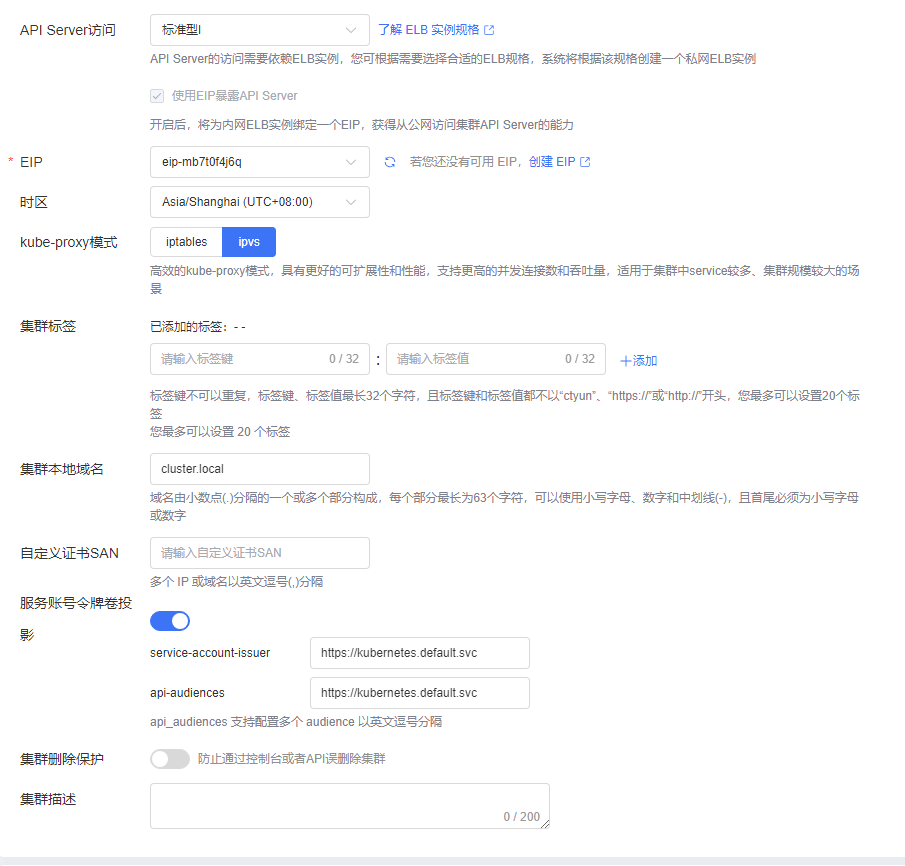Image resolution: width=905 pixels, height=866 pixels.
Task: Enable the 集群删除保护 switch
Action: [170, 759]
